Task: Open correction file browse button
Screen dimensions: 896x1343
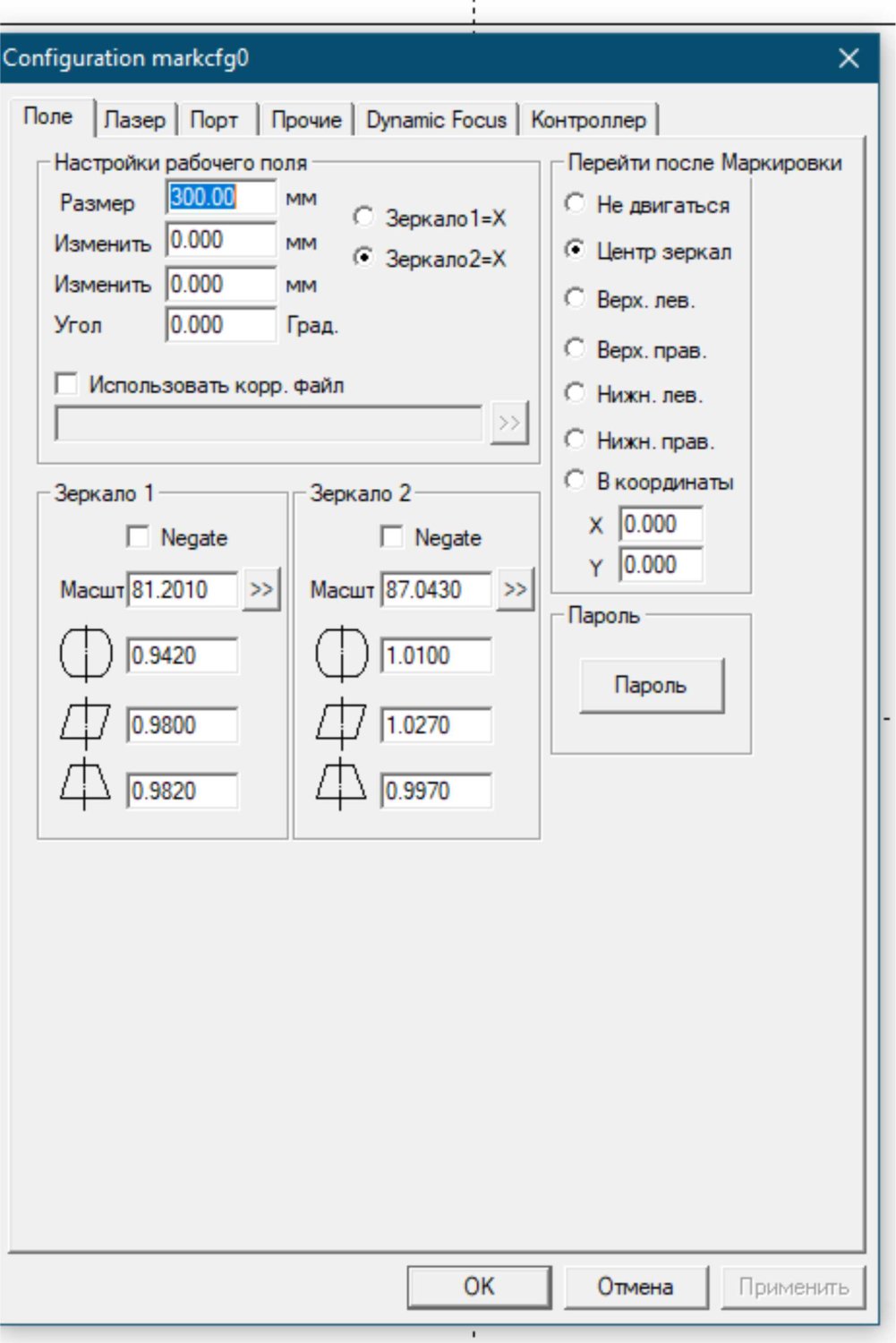Action: [509, 423]
